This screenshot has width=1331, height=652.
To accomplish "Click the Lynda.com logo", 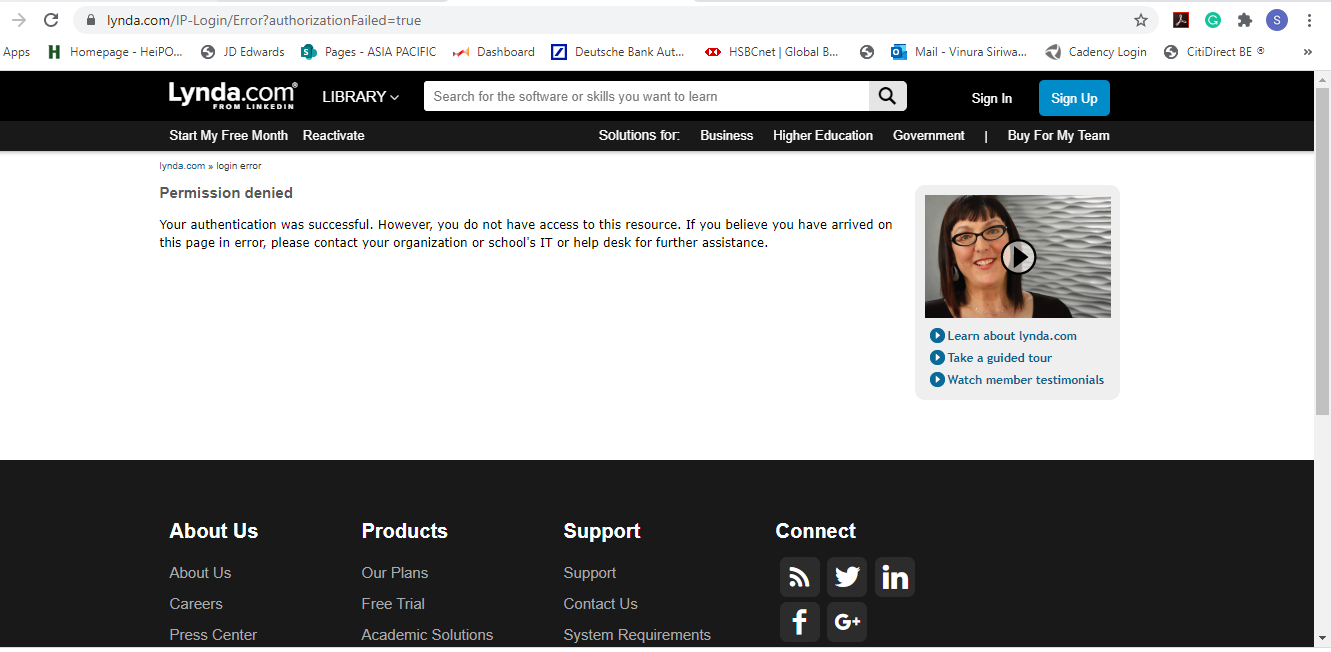I will coord(233,95).
